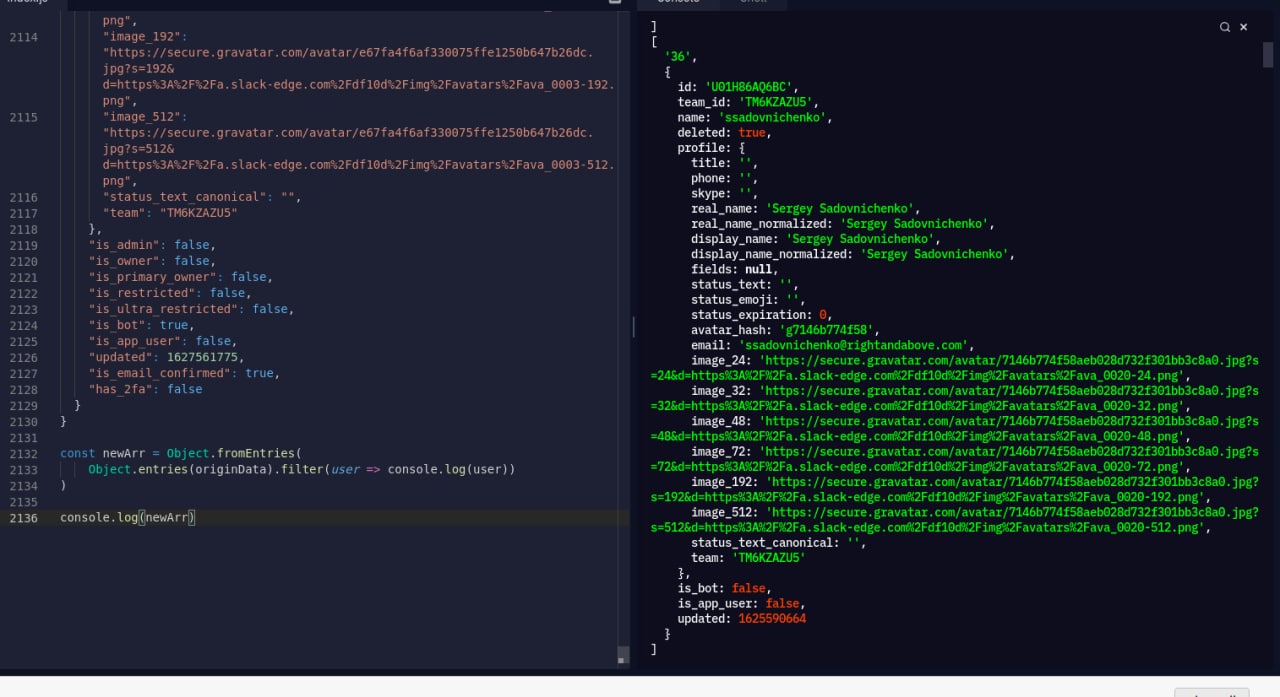Screen dimensions: 1280x697
Task: Click "is_bot": true in the editor
Action: coord(141,325)
